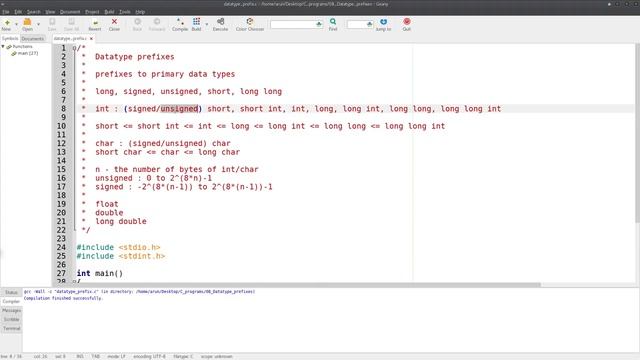Open the Tools menu

click(x=125, y=12)
